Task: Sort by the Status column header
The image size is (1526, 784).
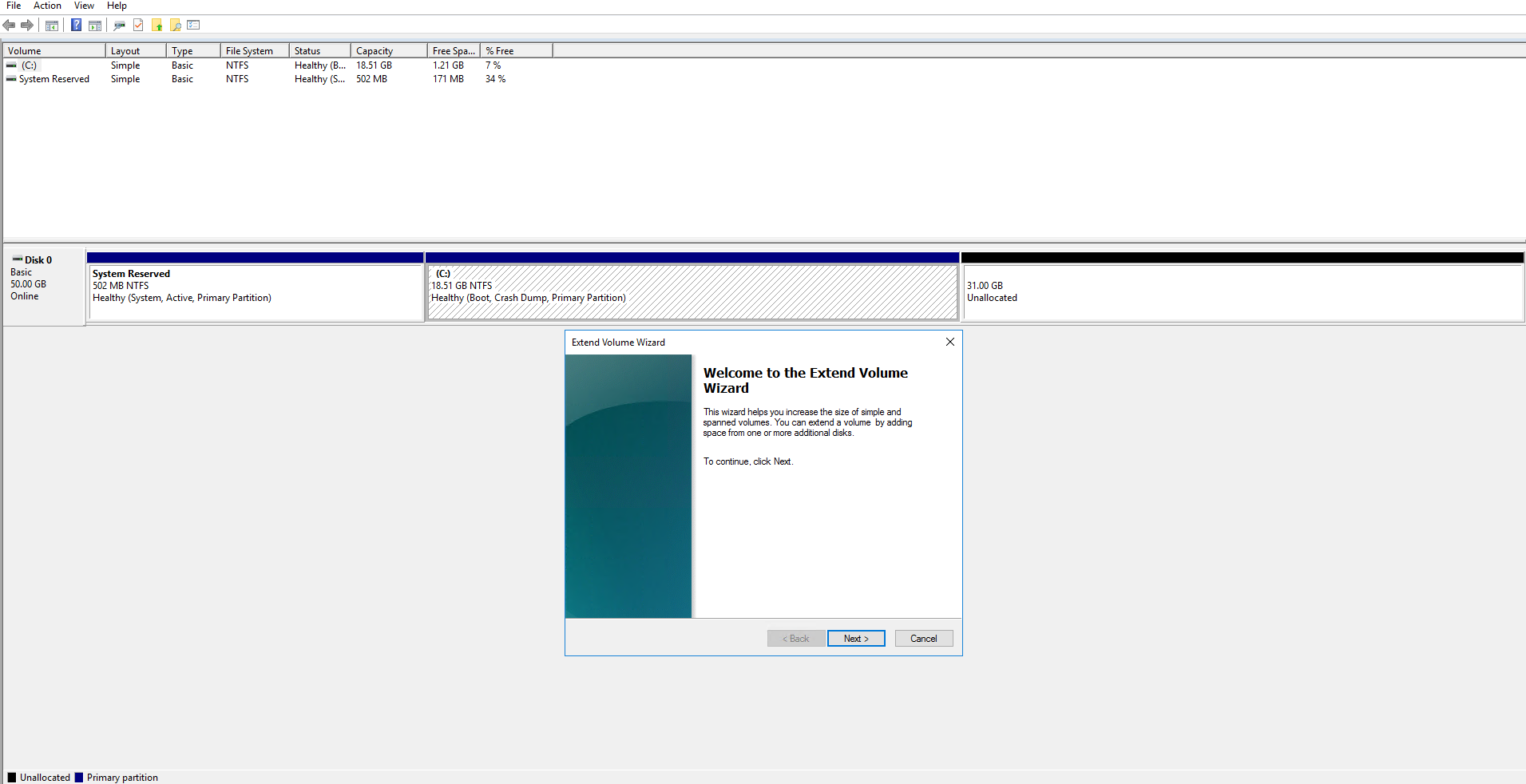Action: click(319, 50)
